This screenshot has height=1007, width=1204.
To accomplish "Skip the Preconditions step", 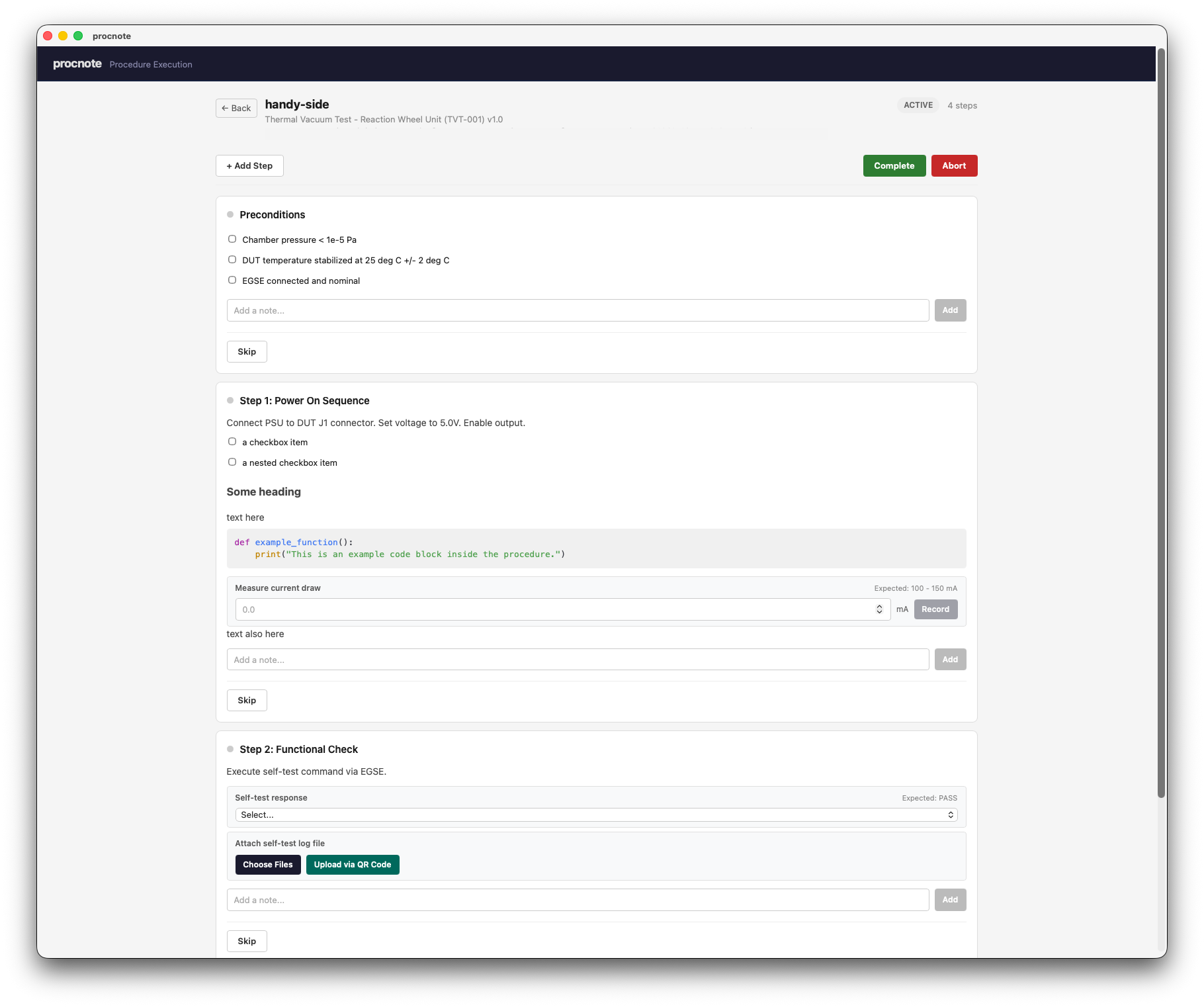I will coord(247,351).
